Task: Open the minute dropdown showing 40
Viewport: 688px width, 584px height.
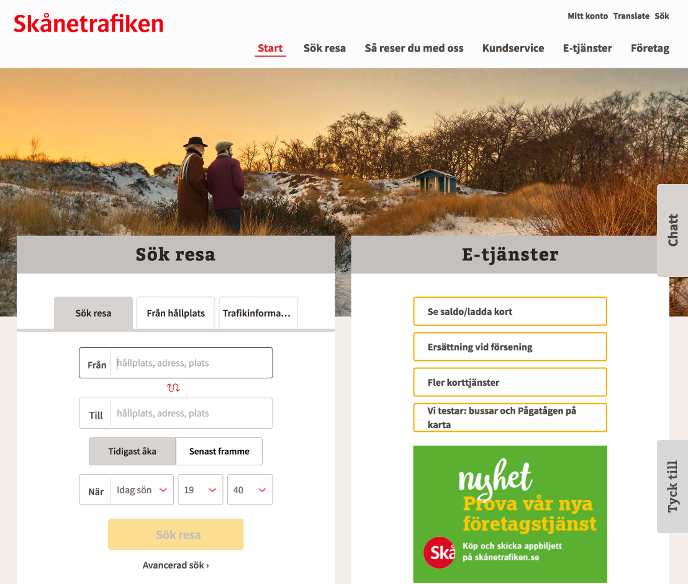Action: tap(250, 490)
